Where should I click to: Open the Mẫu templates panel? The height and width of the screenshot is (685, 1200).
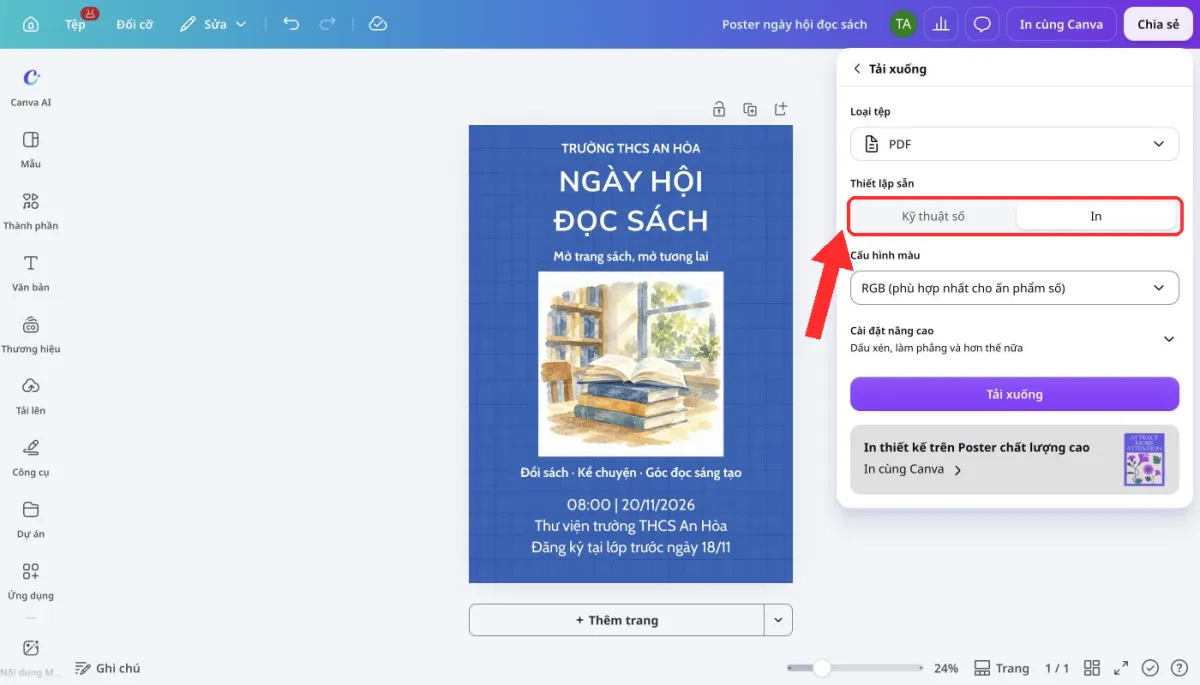[31, 148]
